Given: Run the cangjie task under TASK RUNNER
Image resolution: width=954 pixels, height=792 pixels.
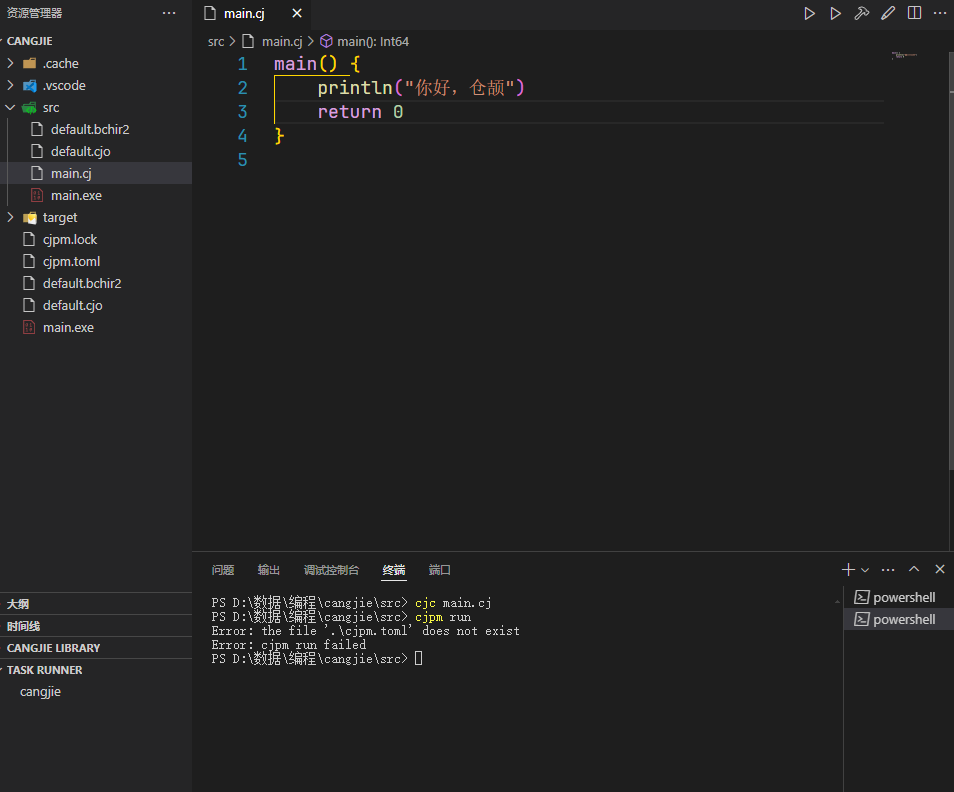Looking at the screenshot, I should click(x=40, y=691).
